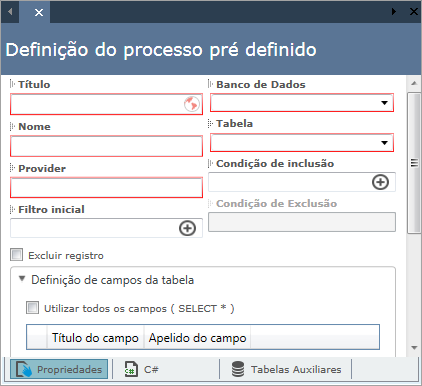The image size is (422, 386).
Task: Check the Excluir registro checkbox
Action: pos(17,255)
